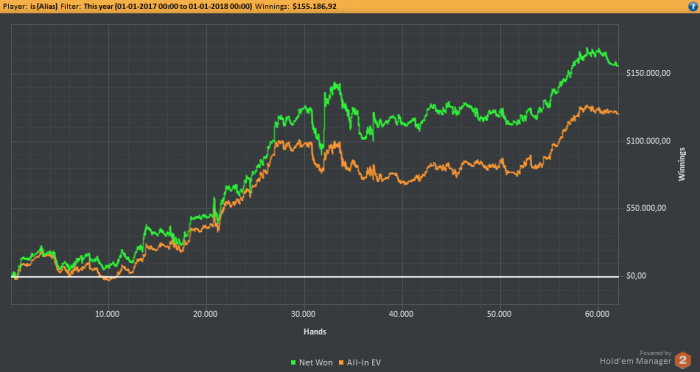
Task: Click the 60.000 hands axis label
Action: point(597,314)
